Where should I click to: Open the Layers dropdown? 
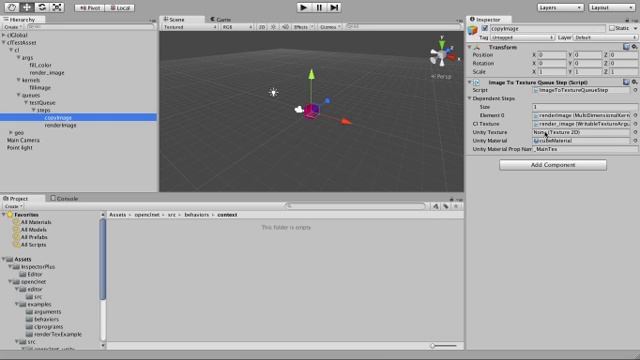coord(560,8)
